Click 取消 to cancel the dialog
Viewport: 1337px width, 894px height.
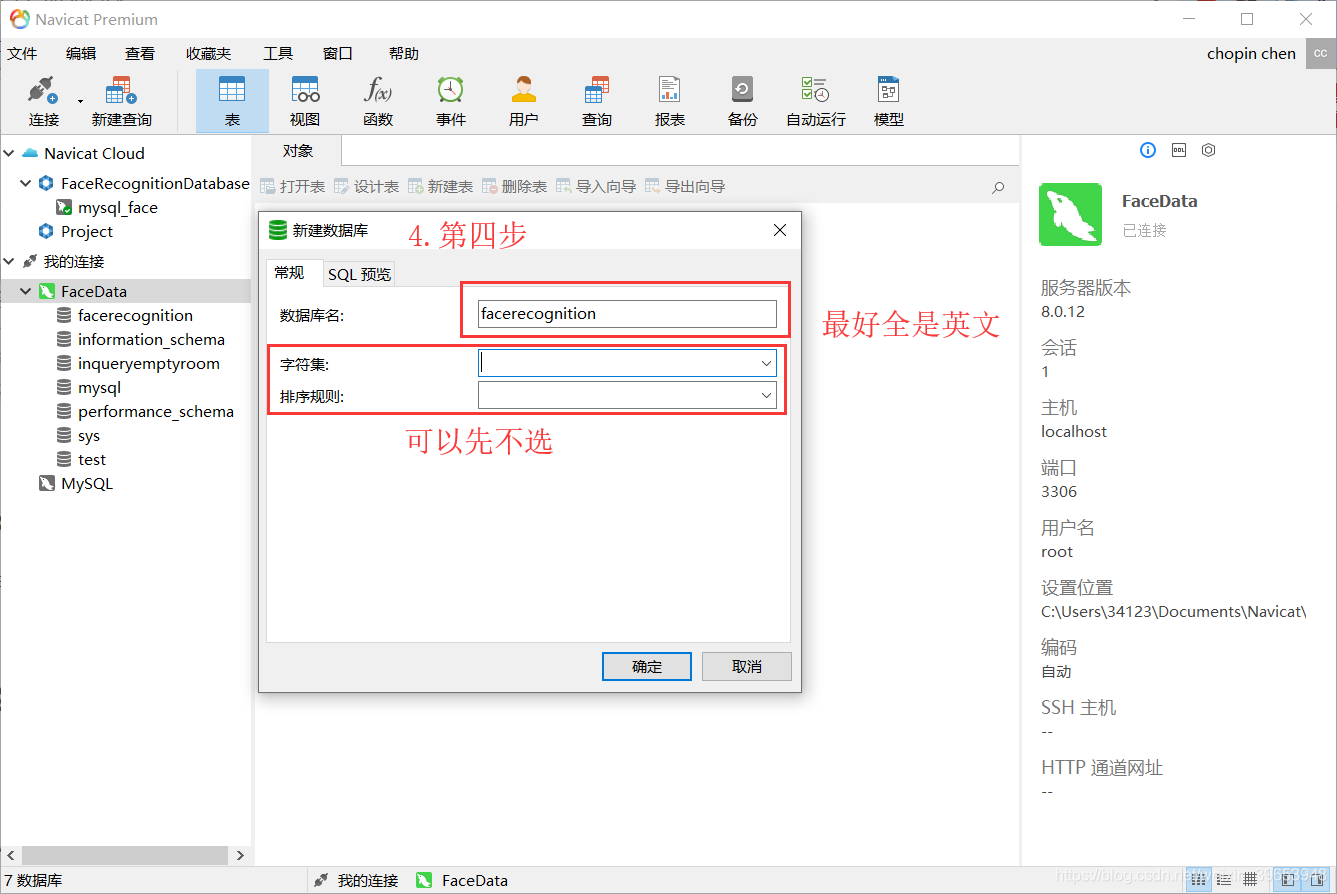pyautogui.click(x=746, y=666)
